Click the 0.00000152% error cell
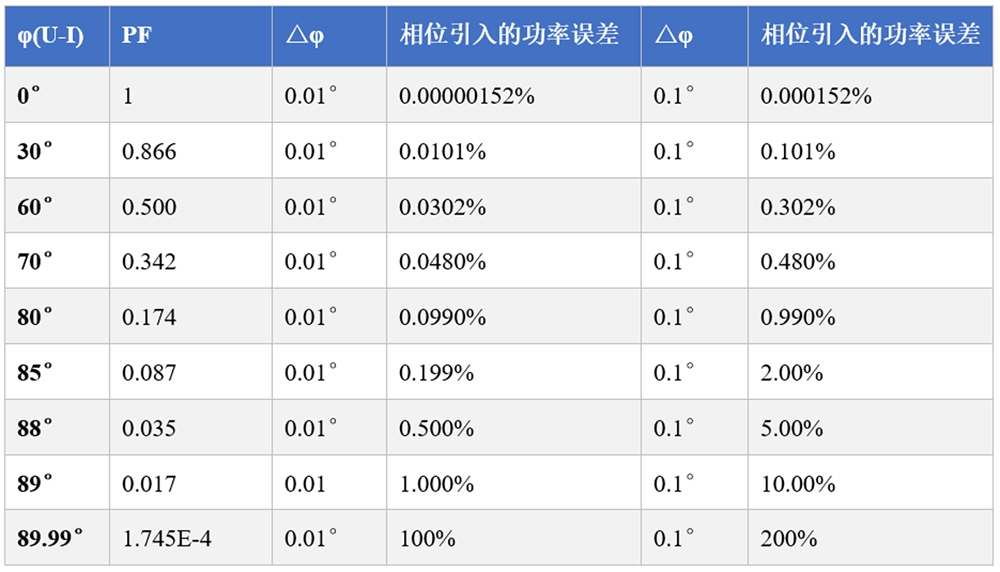Screen dimensions: 1000x572 point(467,96)
